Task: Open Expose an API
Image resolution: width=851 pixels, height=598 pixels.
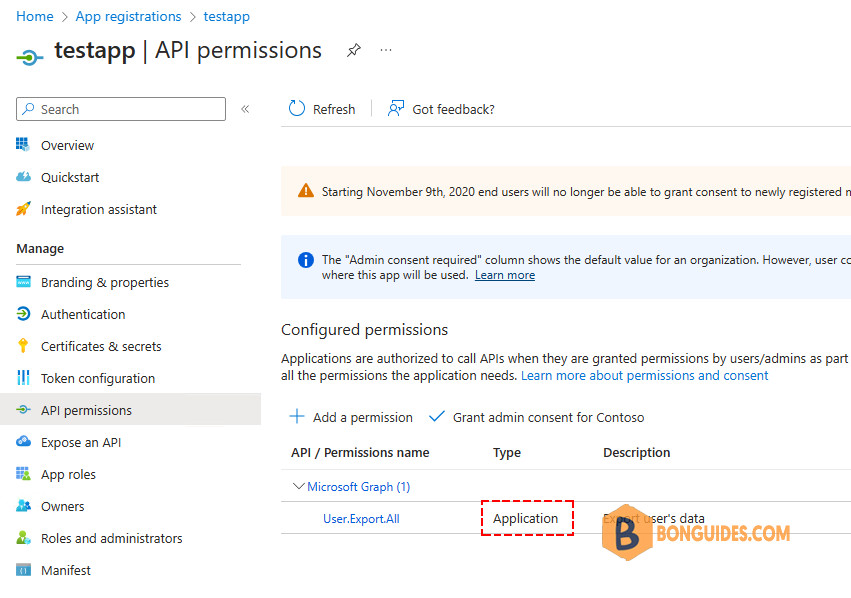Action: click(81, 442)
